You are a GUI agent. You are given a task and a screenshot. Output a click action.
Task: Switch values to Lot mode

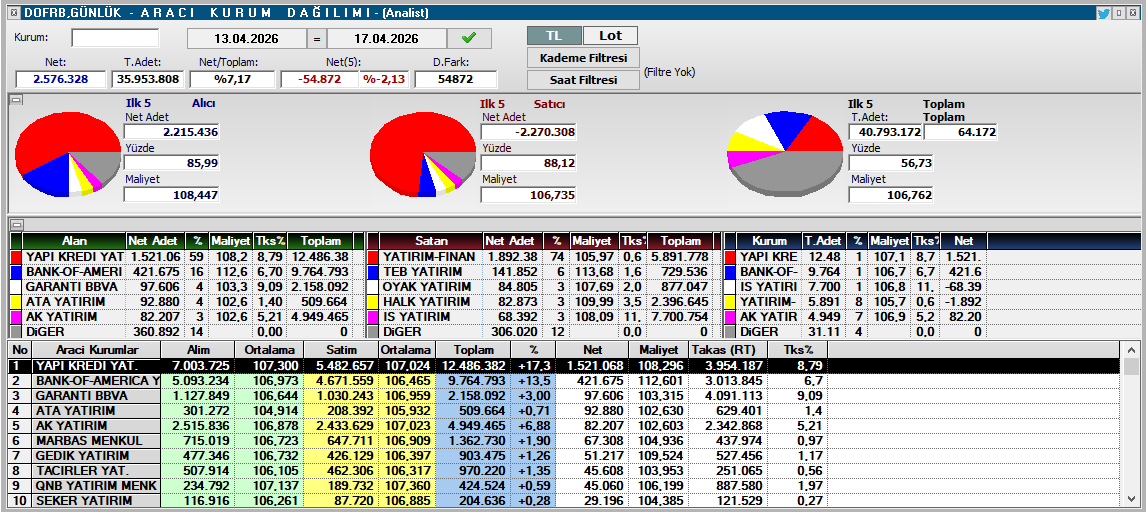tap(610, 36)
